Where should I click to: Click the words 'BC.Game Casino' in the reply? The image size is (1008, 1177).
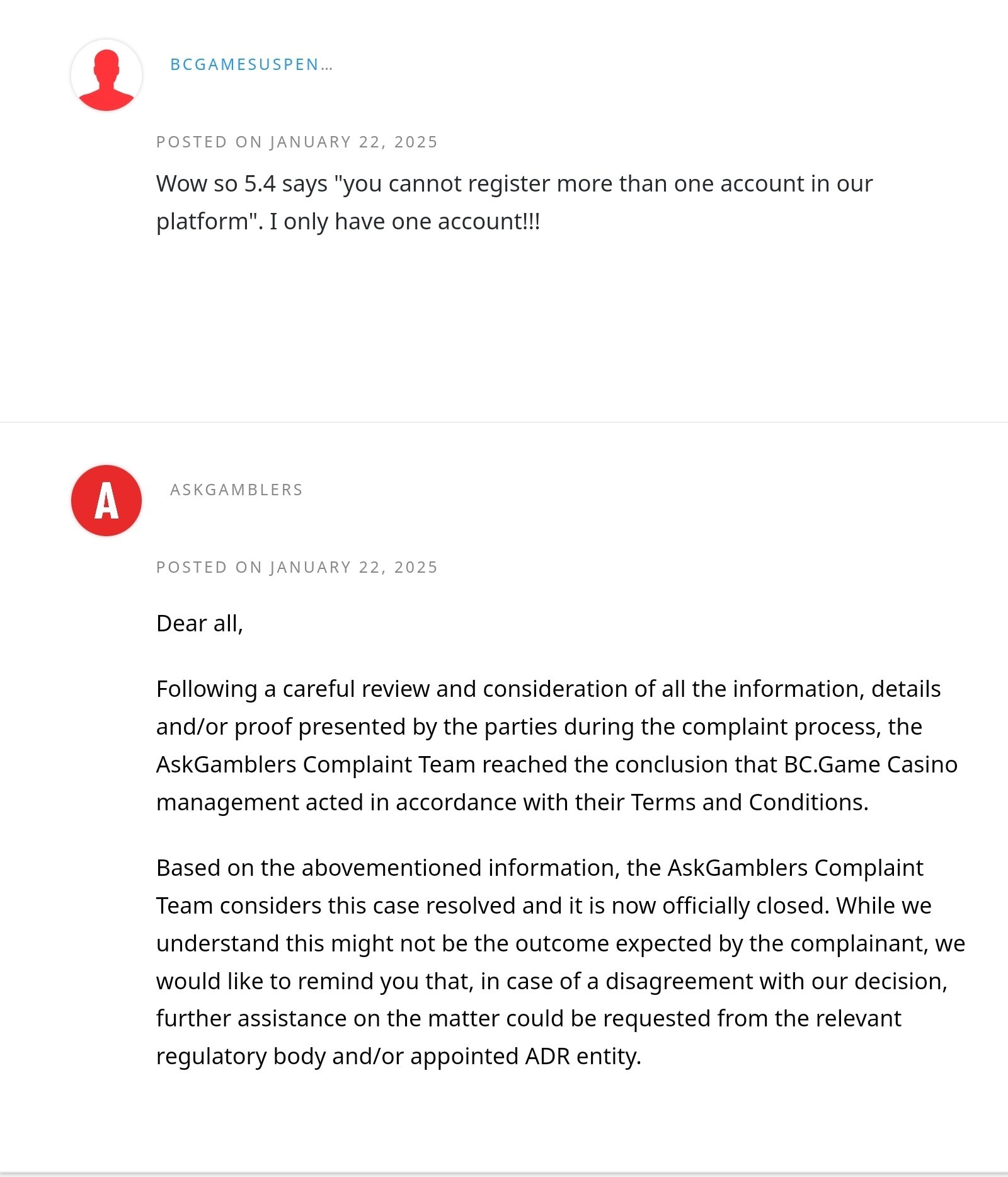(x=871, y=764)
